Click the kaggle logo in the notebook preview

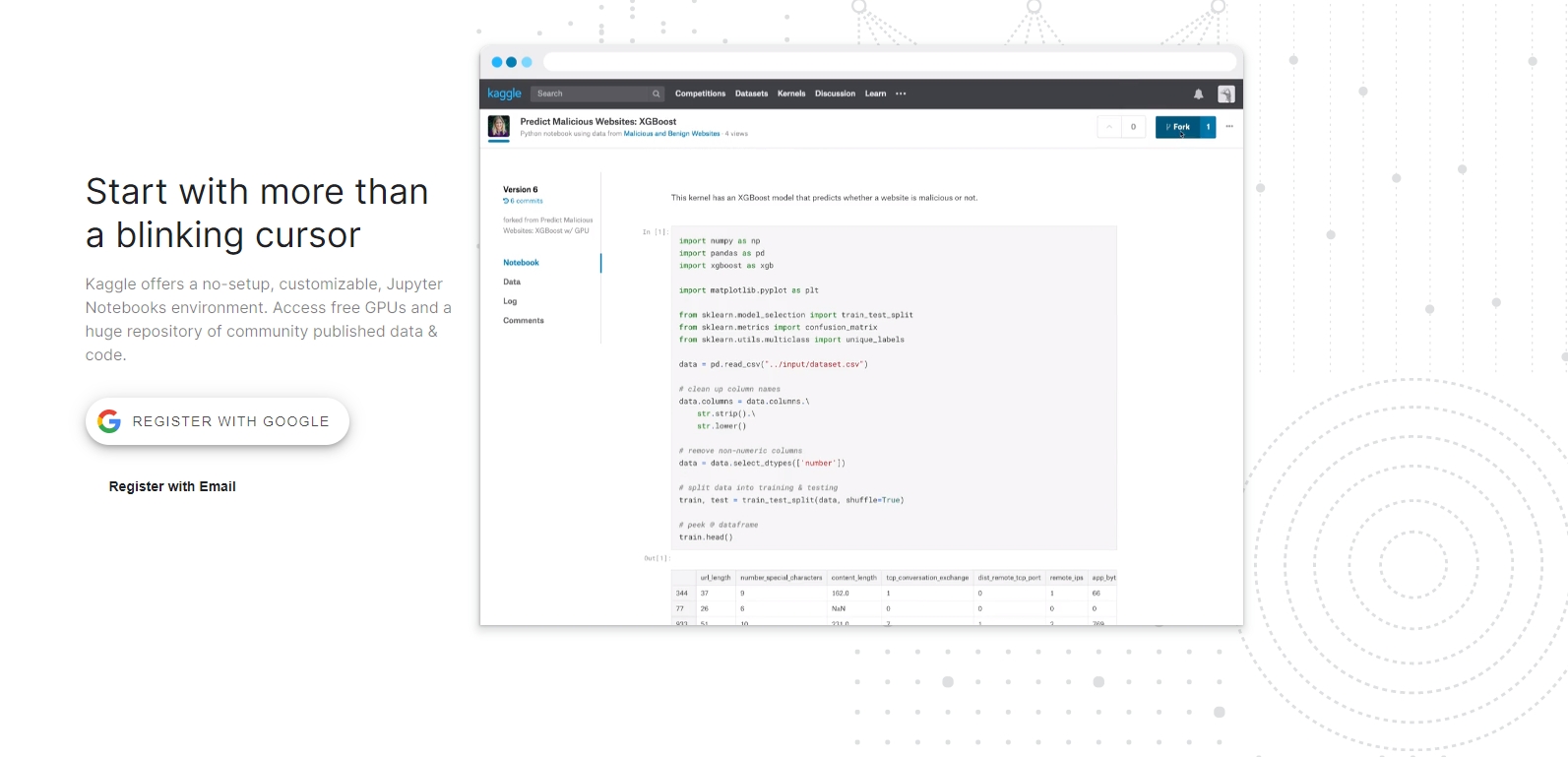tap(504, 94)
